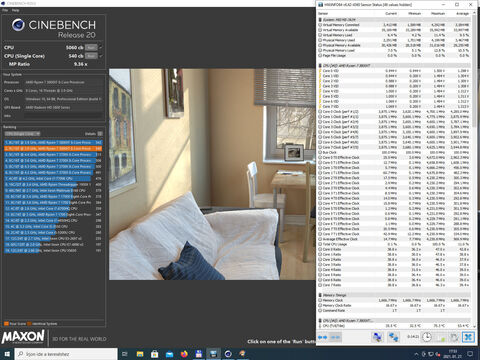Screen dimensions: 480x360
Task: Toggle the CPU test checkbox
Action: (101, 47)
